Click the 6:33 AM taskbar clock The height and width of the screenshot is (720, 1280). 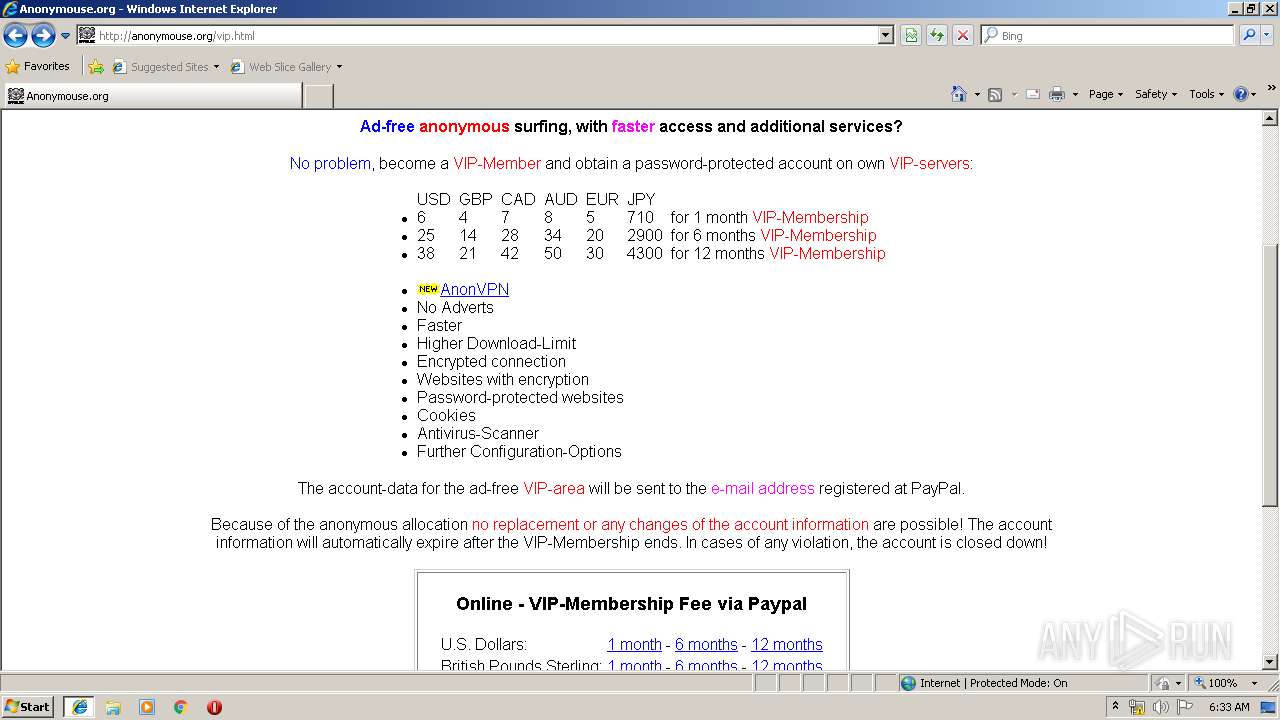click(x=1229, y=707)
